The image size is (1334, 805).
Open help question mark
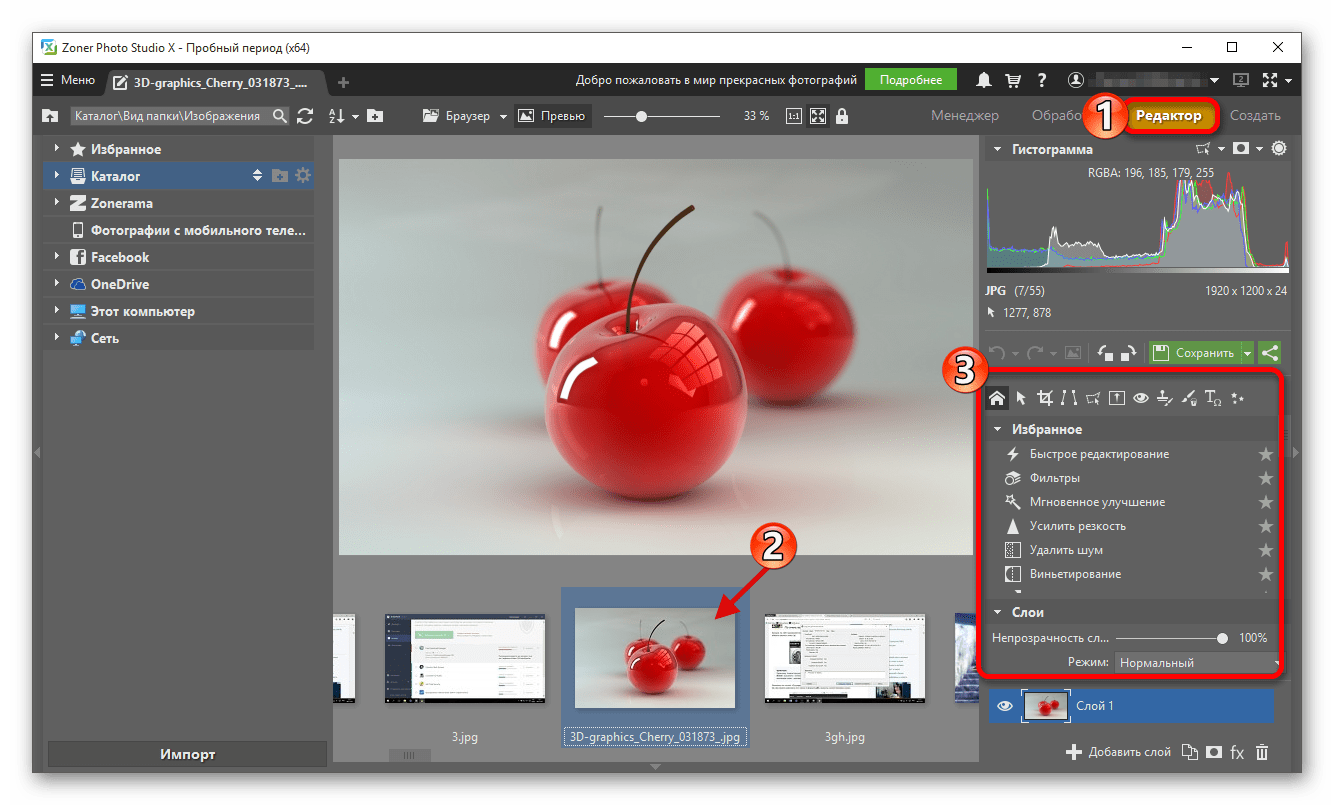pyautogui.click(x=1042, y=80)
